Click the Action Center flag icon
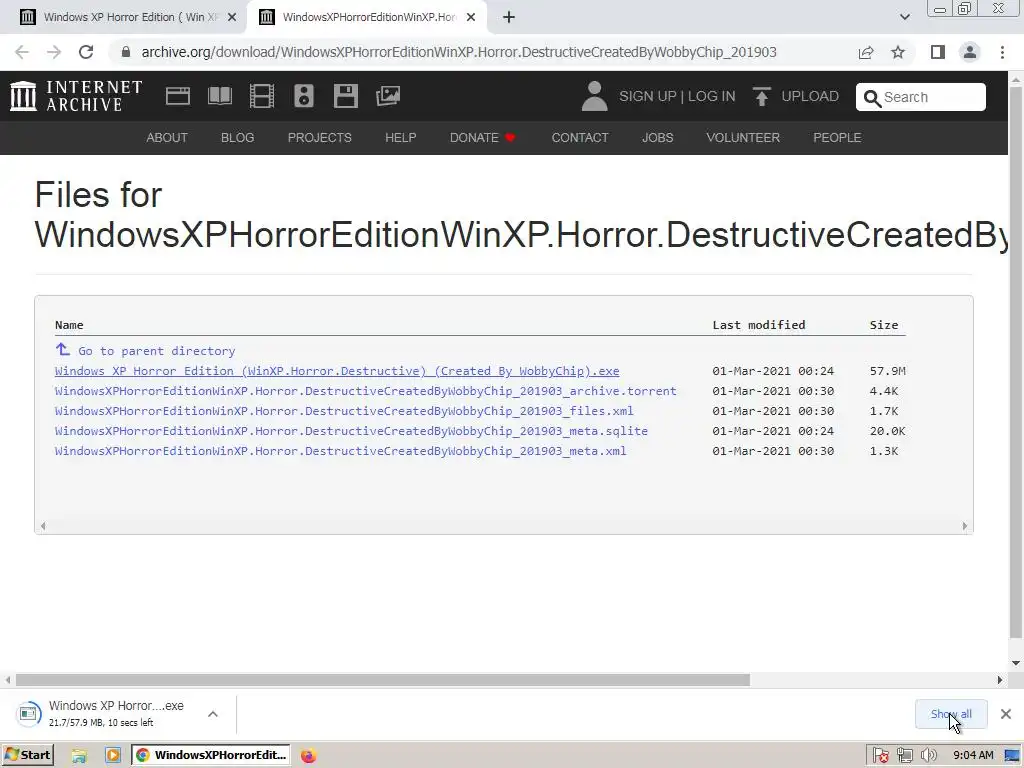 880,756
